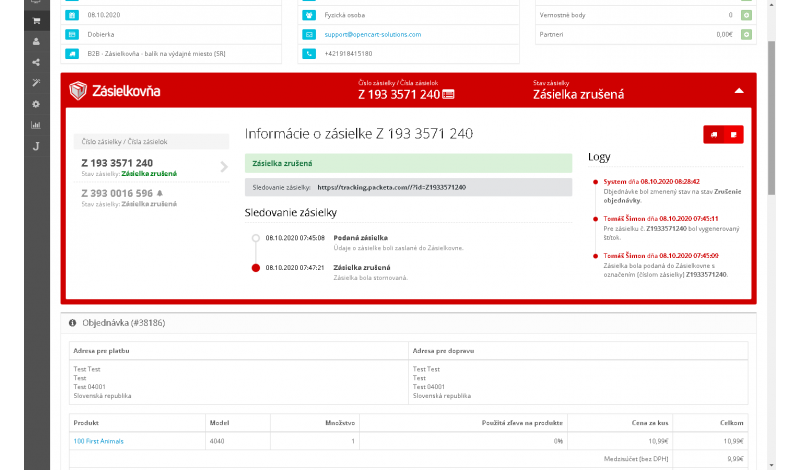Click the Model value 4040 cell
Screen dimensions: 800x470
tap(238, 441)
